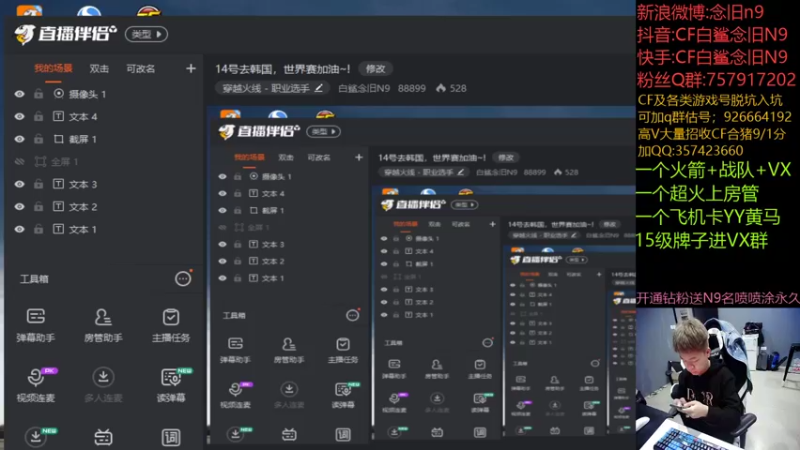Open the 房管助手 tool

103,324
